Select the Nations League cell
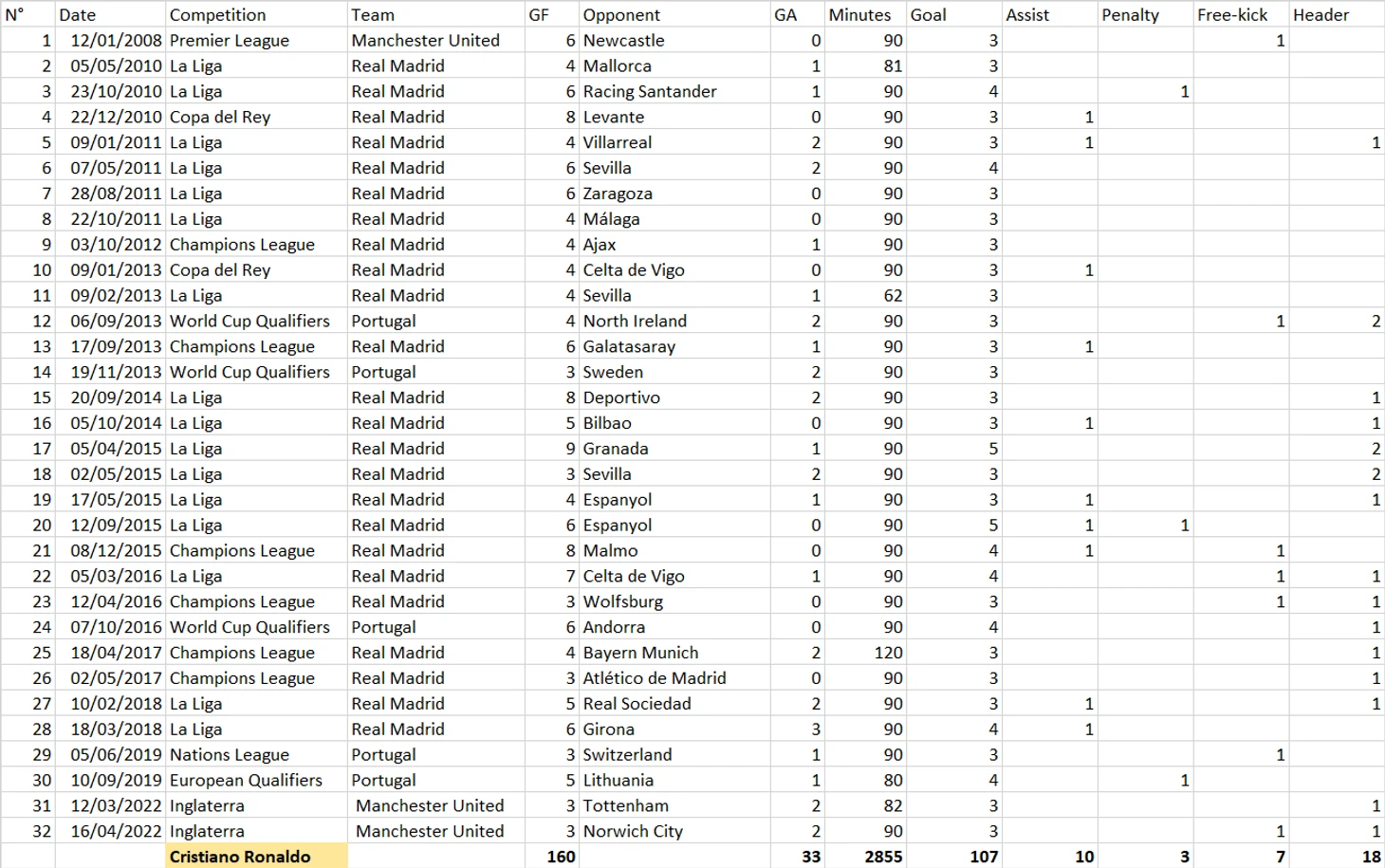The width and height of the screenshot is (1385, 868). point(257,755)
